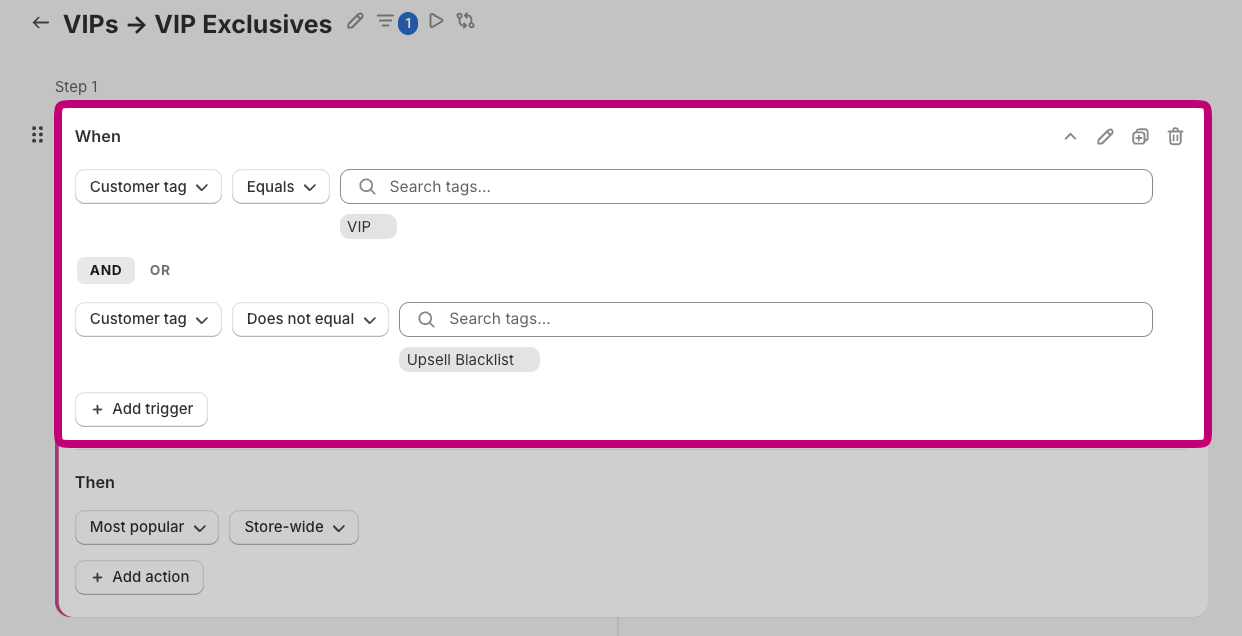The image size is (1242, 636).
Task: Open the second Customer tag dropdown
Action: (148, 319)
